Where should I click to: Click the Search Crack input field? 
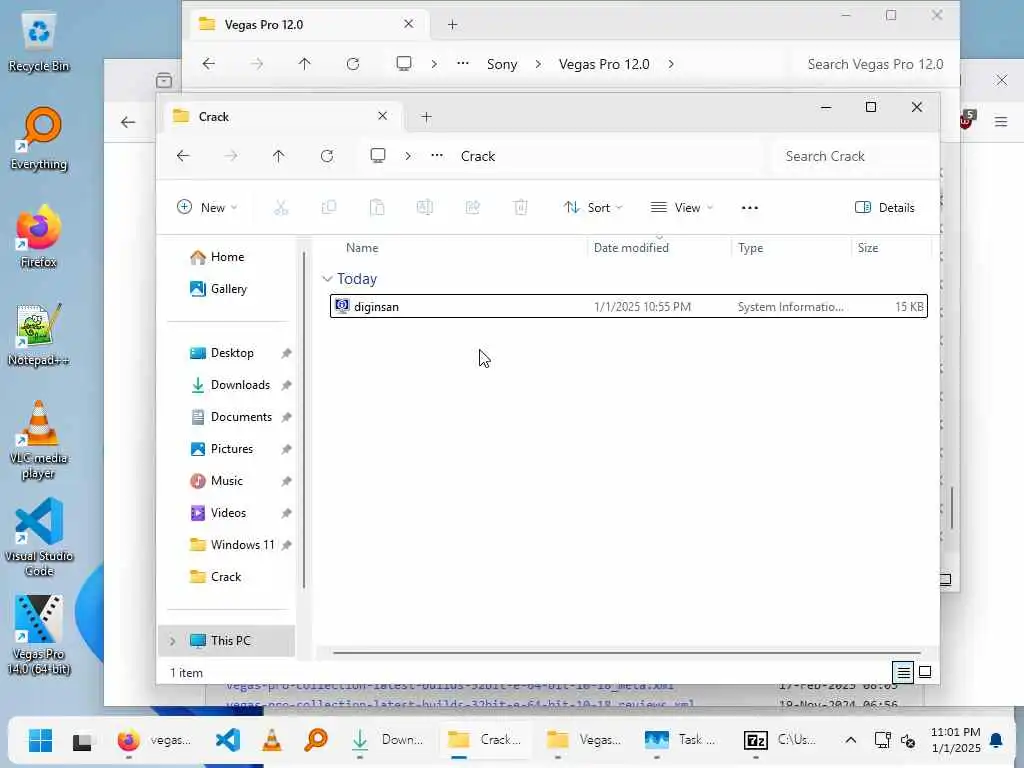pyautogui.click(x=852, y=156)
